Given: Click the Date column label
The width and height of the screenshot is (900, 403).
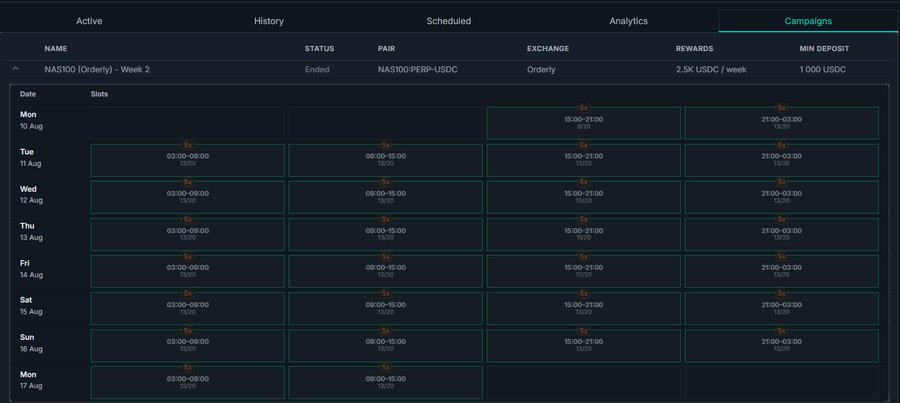Looking at the screenshot, I should pyautogui.click(x=28, y=94).
